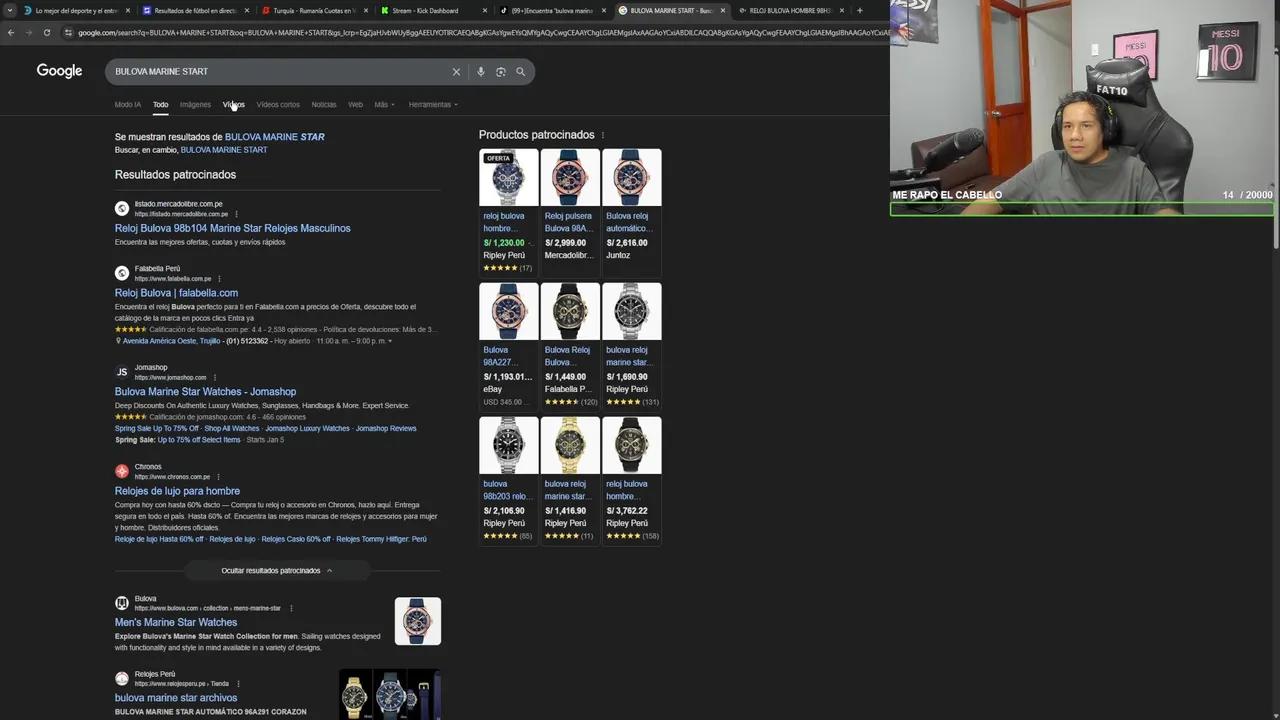Close the 'Turquía - Rumanía Cuotas' tab
Screen dimensions: 1280x720
pos(366,11)
